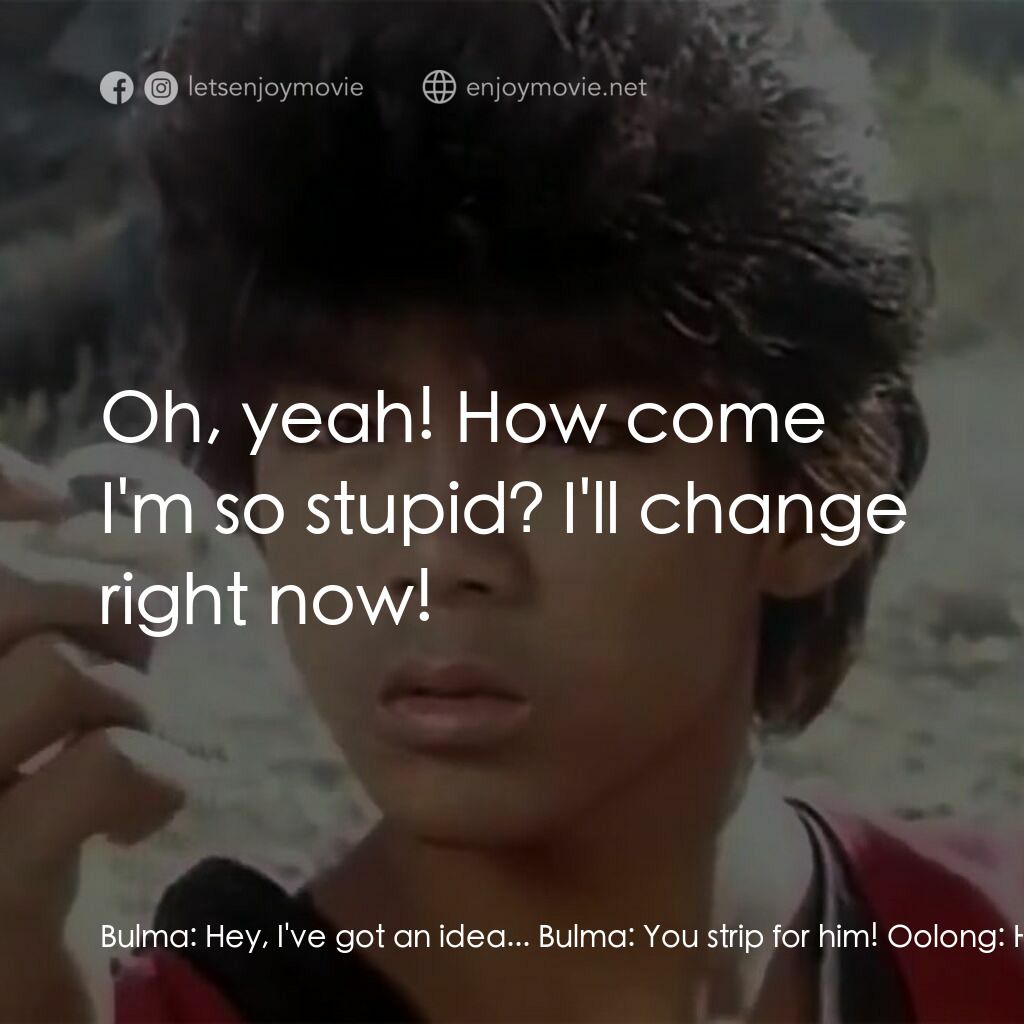
Task: Select the line "I'm so stupid? I'll change"
Action: point(504,510)
